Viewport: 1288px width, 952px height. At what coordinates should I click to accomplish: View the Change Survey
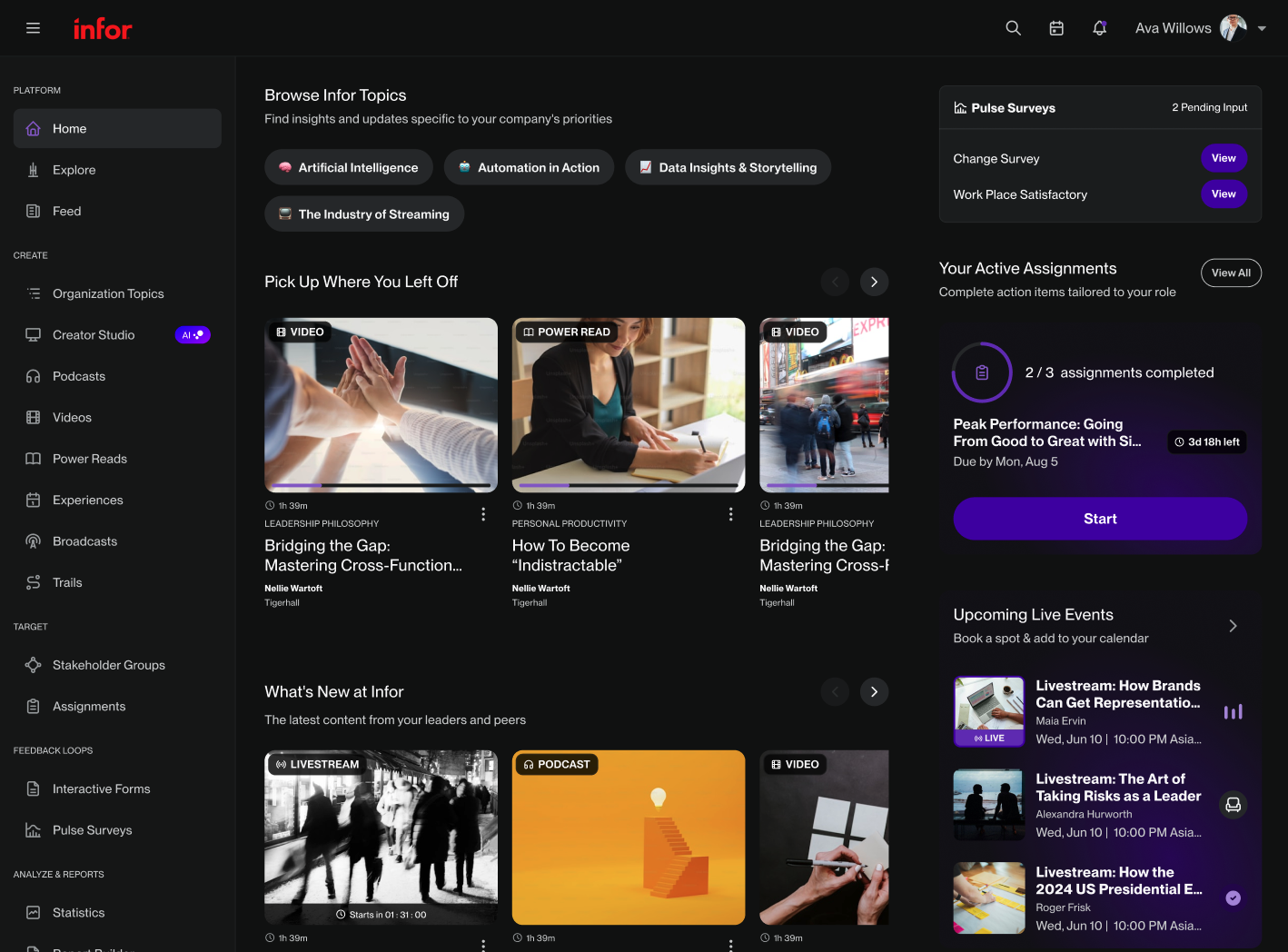(x=1223, y=158)
